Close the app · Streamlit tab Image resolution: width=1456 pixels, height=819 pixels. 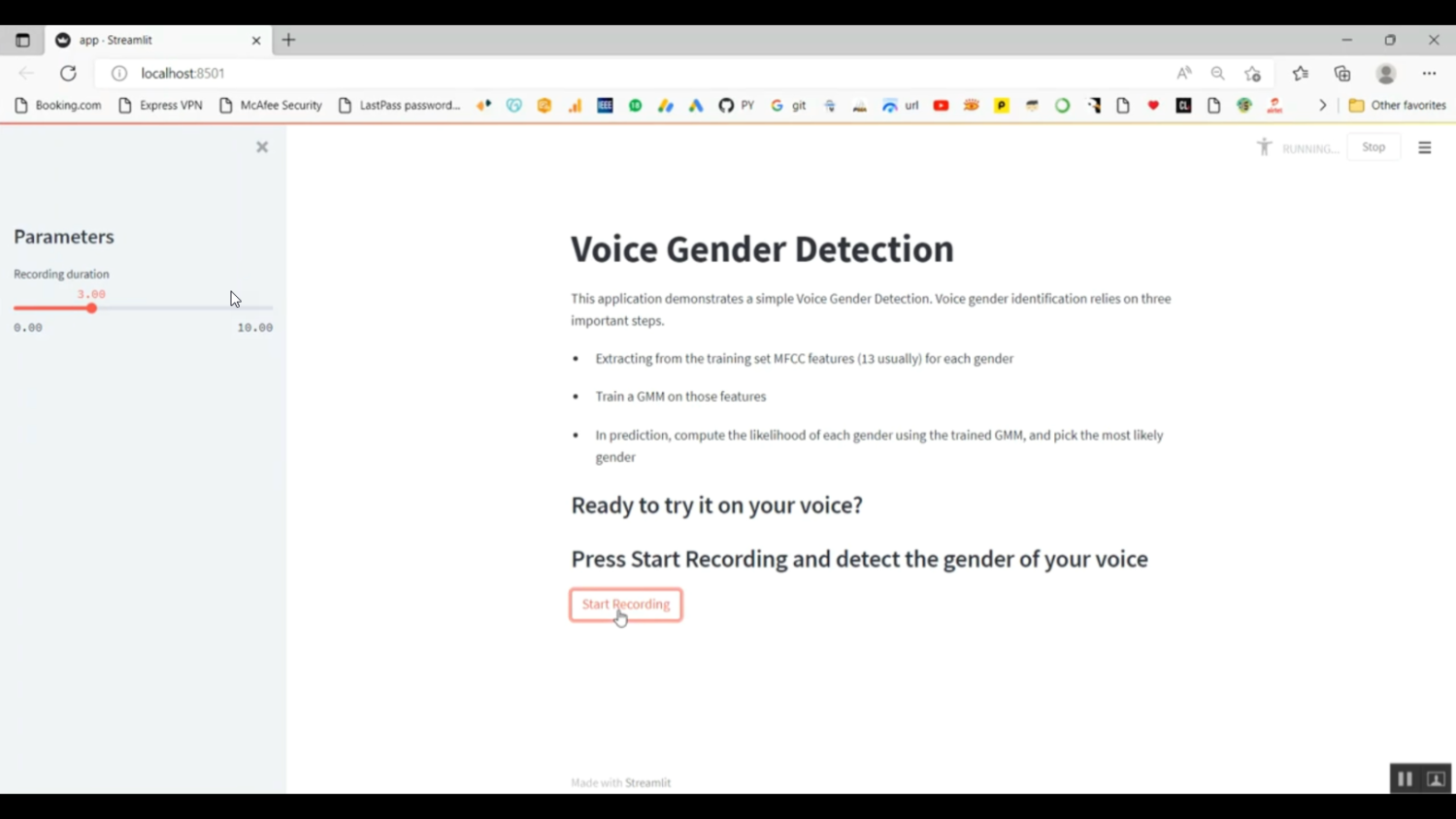point(256,40)
